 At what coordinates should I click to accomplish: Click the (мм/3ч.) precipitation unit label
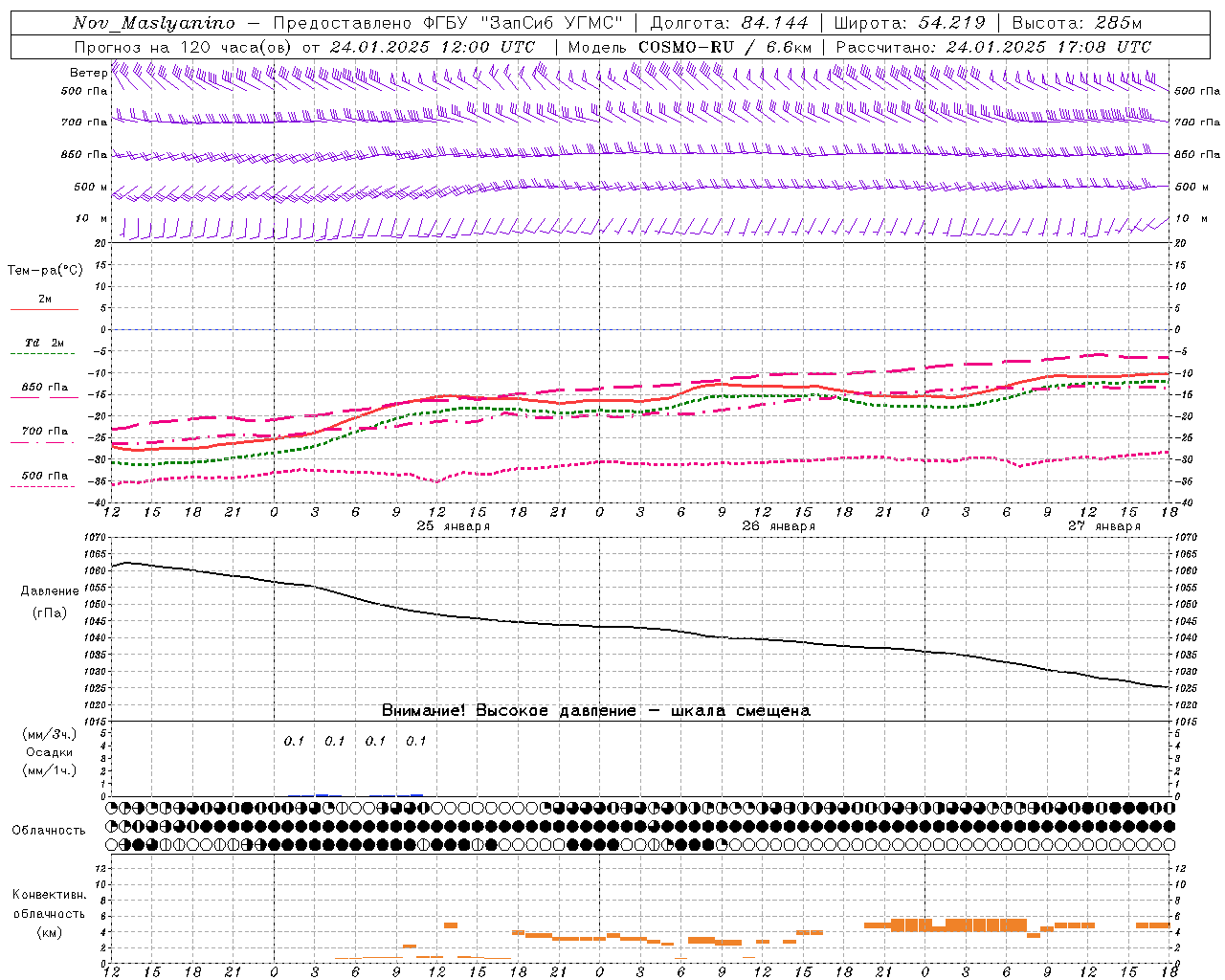tap(50, 735)
